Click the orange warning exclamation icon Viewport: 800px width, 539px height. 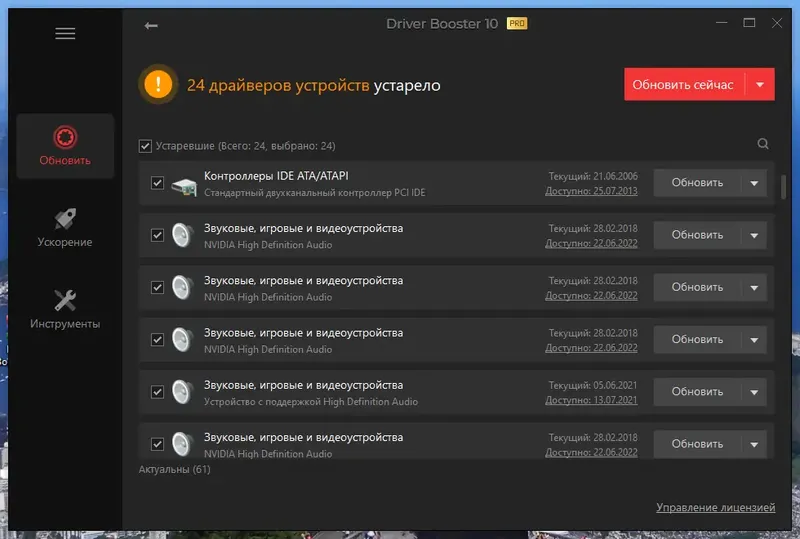pos(158,84)
